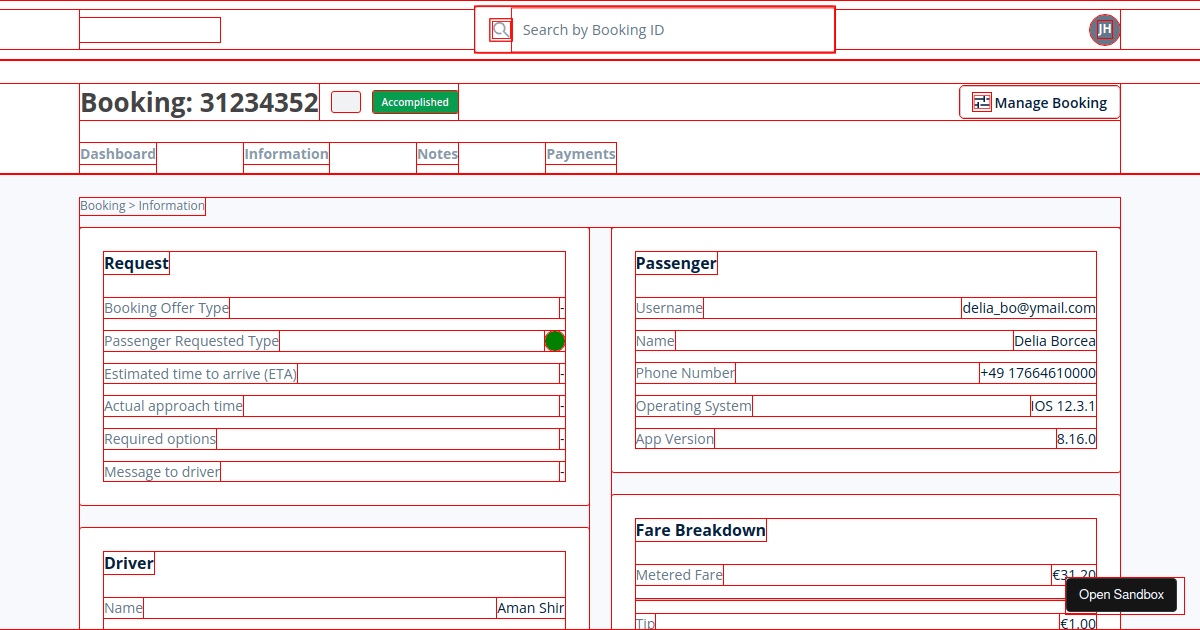Viewport: 1200px width, 630px height.
Task: Open the Notes tab
Action: (437, 154)
